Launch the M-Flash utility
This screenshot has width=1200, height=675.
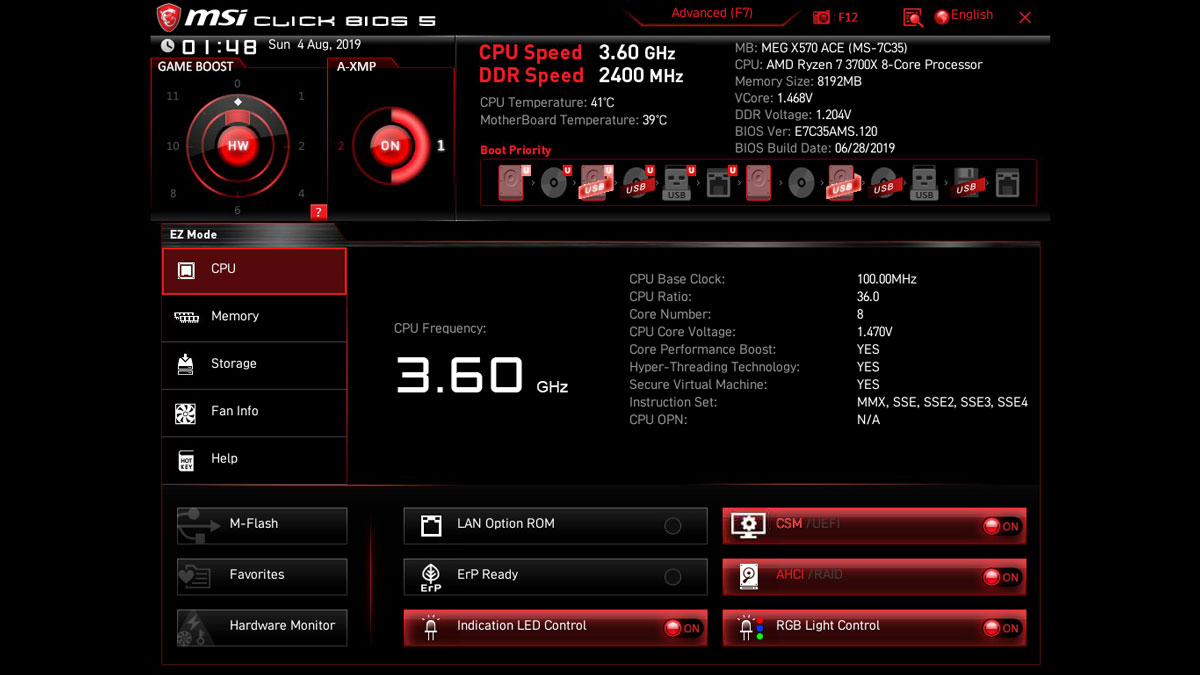tap(262, 525)
